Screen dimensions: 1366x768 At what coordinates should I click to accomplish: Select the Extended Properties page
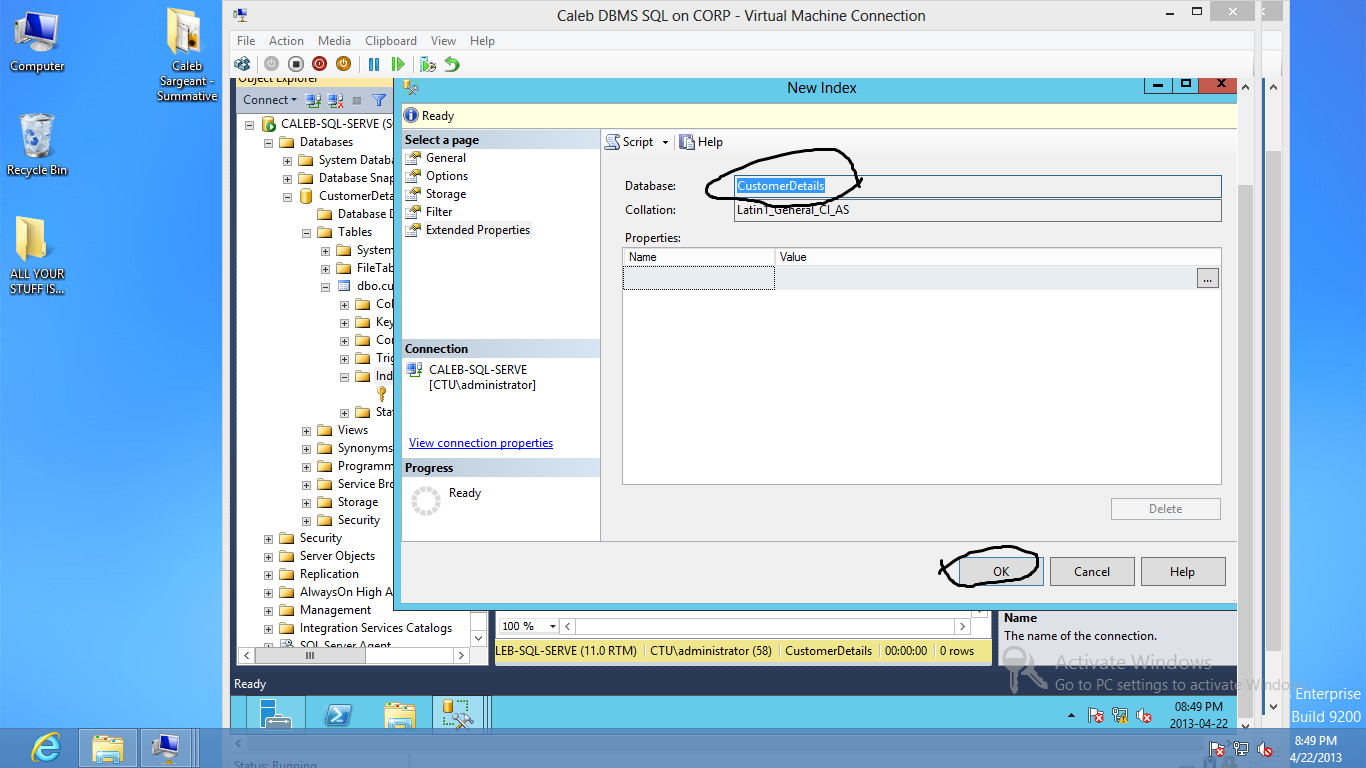point(478,230)
